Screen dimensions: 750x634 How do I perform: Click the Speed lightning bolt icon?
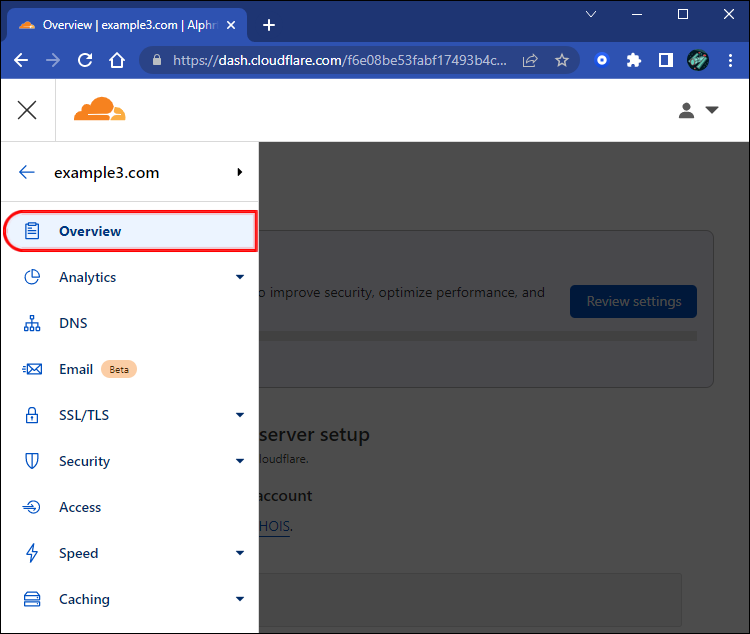pos(32,553)
